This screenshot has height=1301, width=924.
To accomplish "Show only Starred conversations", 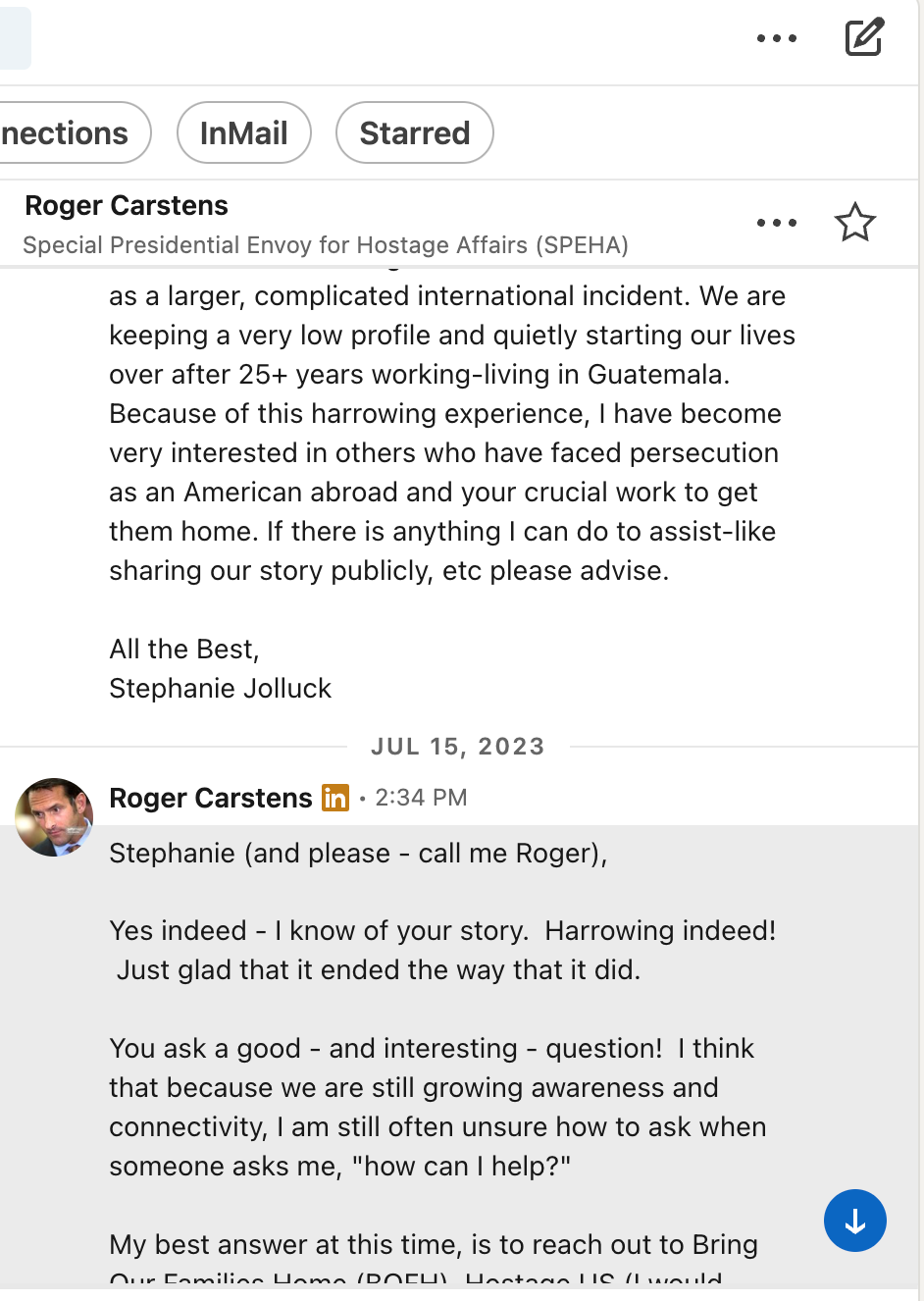I will [414, 132].
